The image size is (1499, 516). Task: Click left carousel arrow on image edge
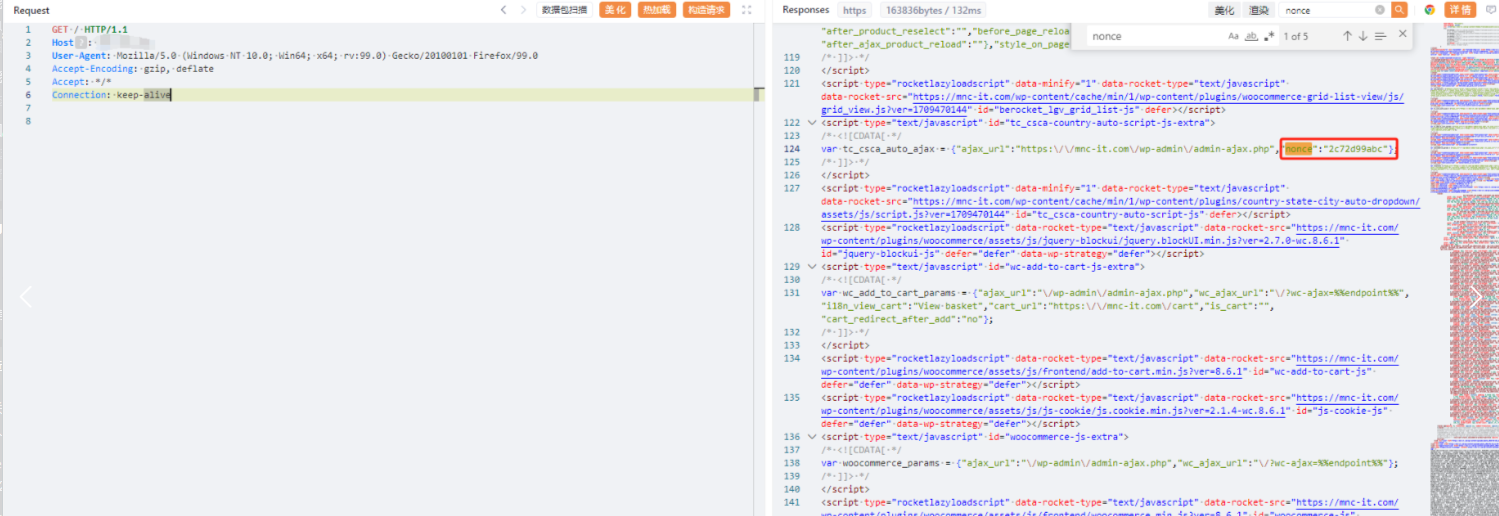pos(26,296)
